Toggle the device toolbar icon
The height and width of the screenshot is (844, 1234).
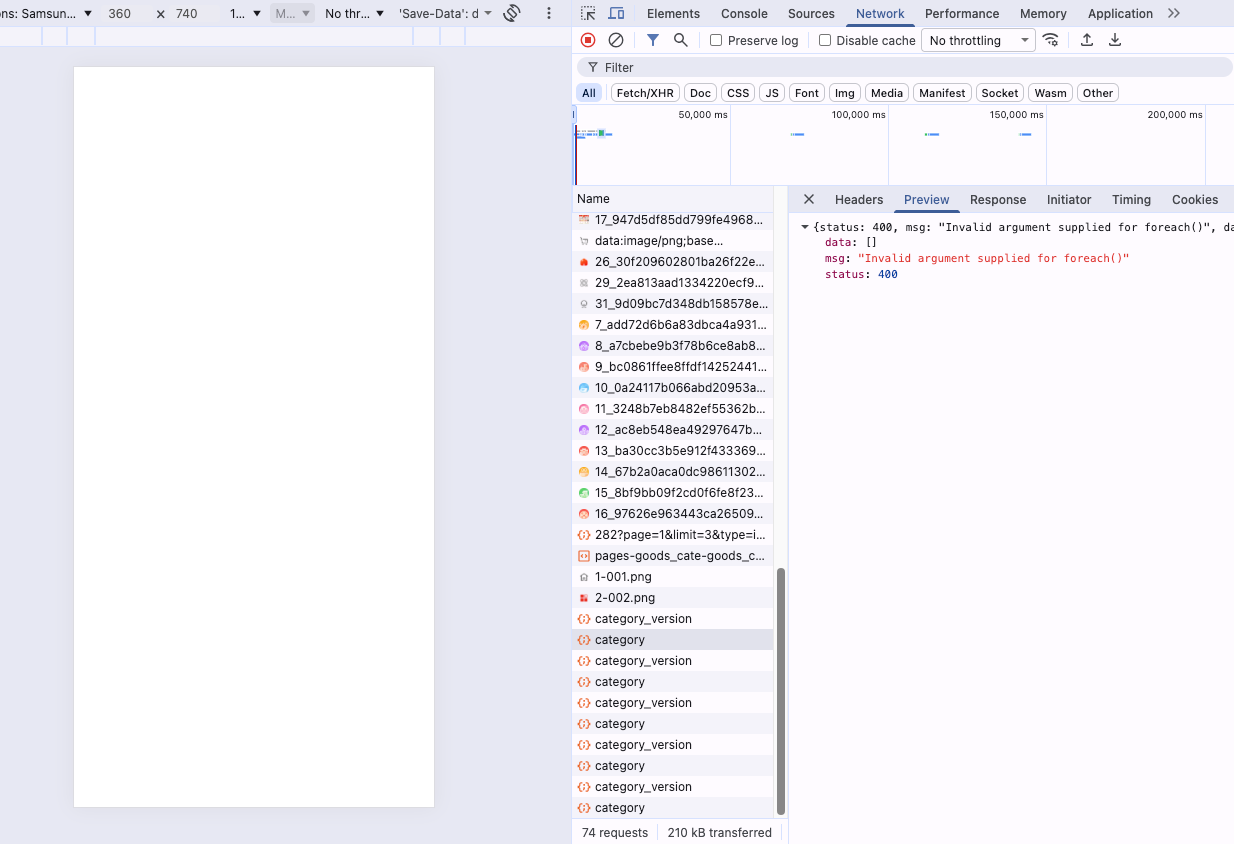pyautogui.click(x=616, y=14)
